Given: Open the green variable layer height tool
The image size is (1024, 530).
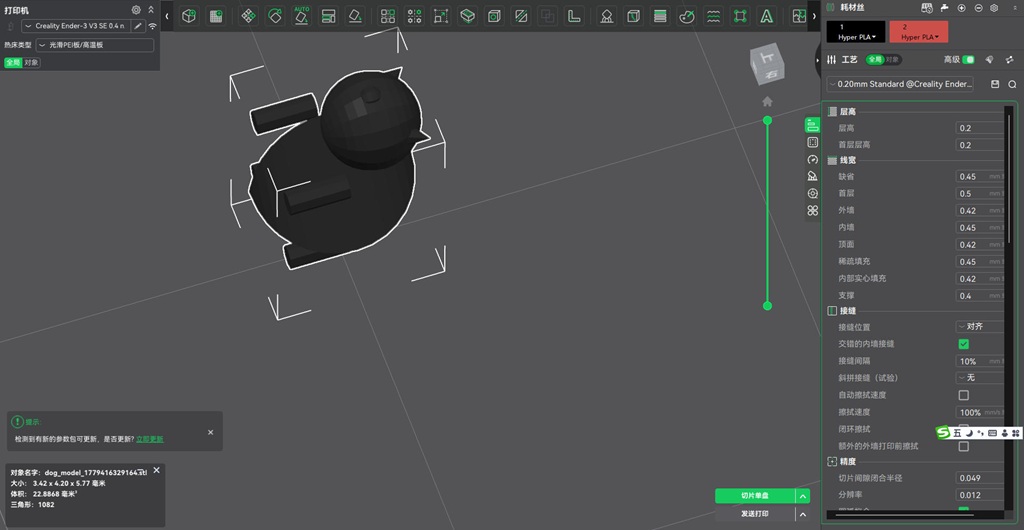Looking at the screenshot, I should (x=660, y=16).
